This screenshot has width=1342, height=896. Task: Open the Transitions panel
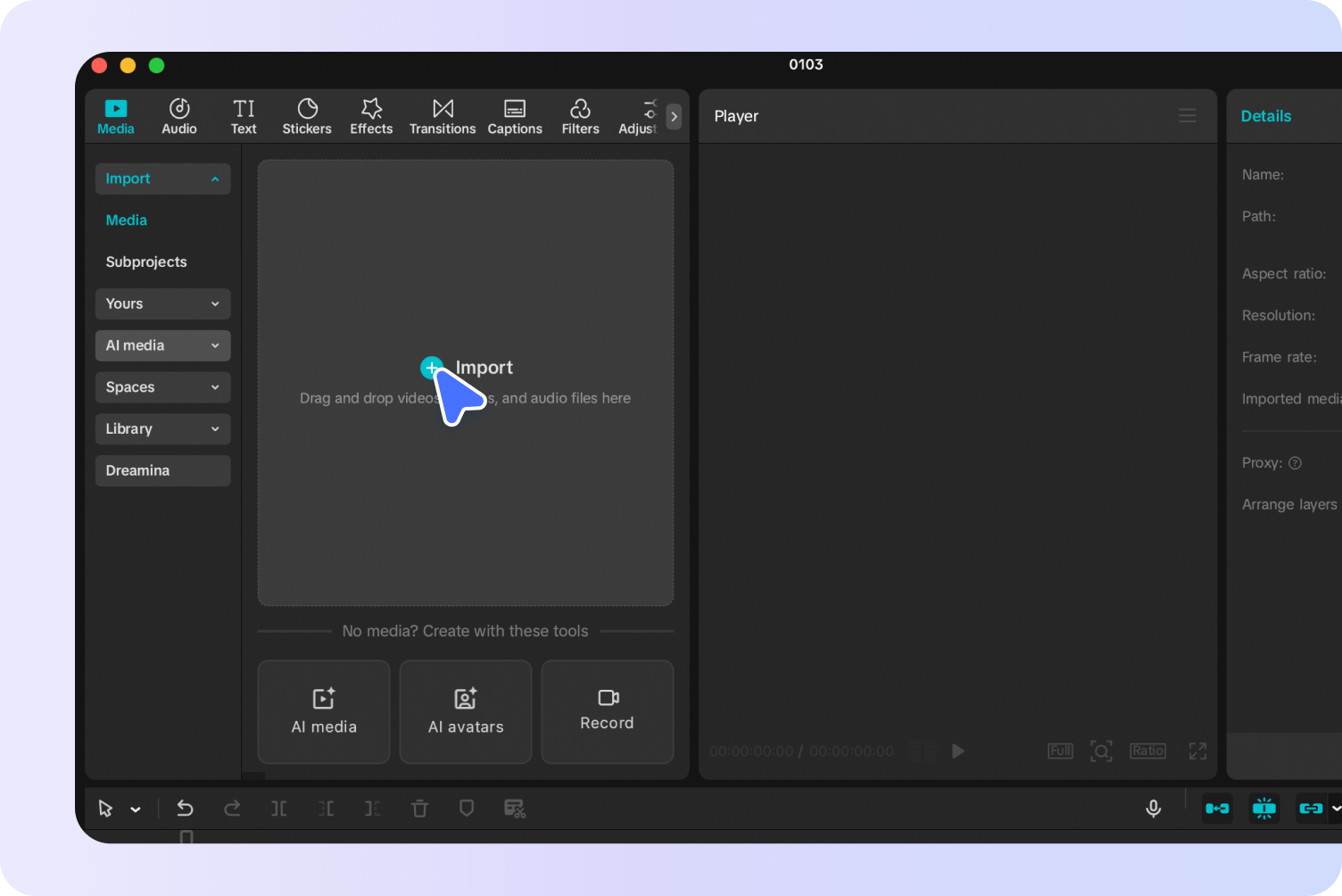[x=442, y=116]
